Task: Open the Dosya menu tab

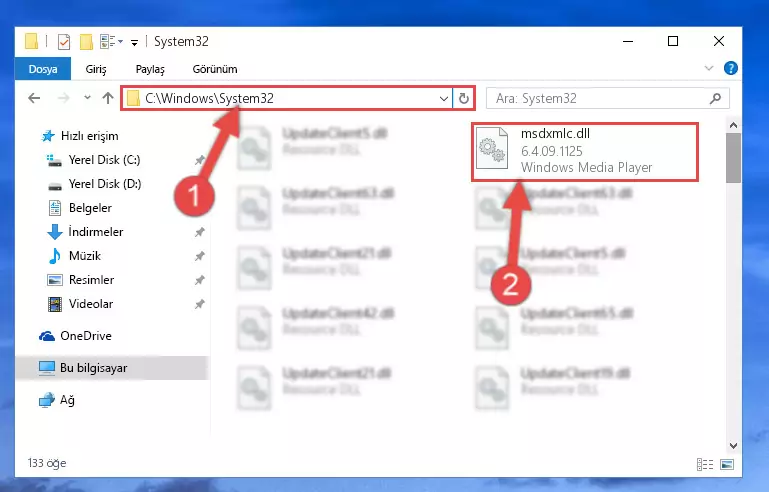Action: pyautogui.click(x=43, y=69)
